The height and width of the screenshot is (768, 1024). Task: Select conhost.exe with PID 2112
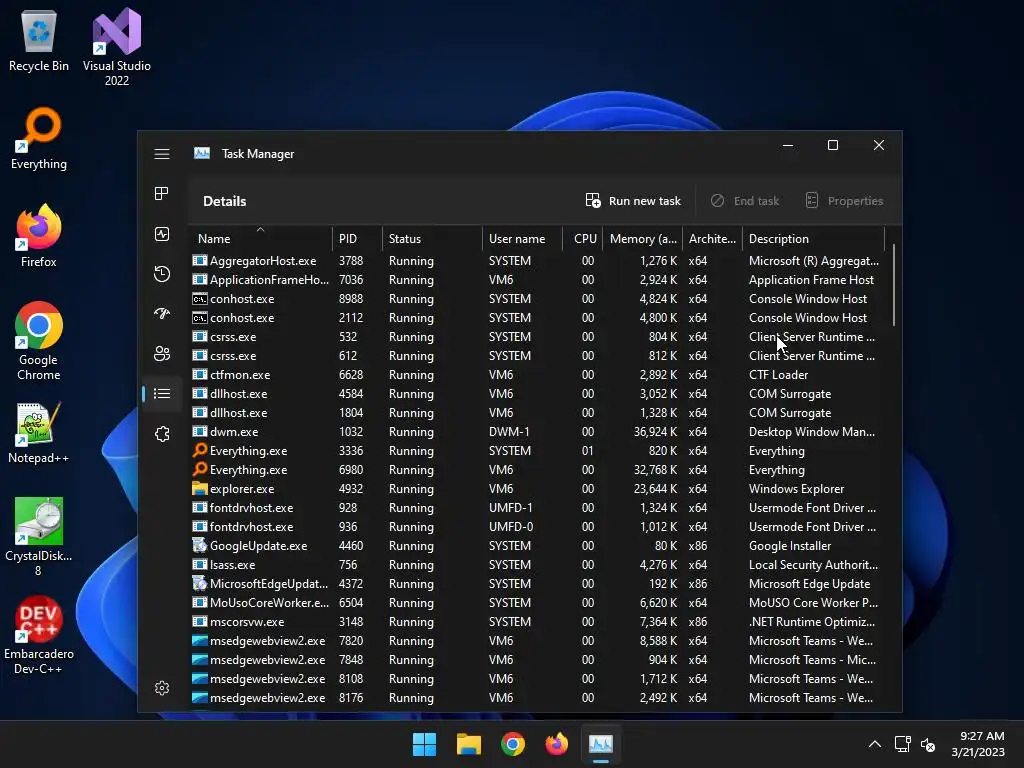[x=539, y=317]
